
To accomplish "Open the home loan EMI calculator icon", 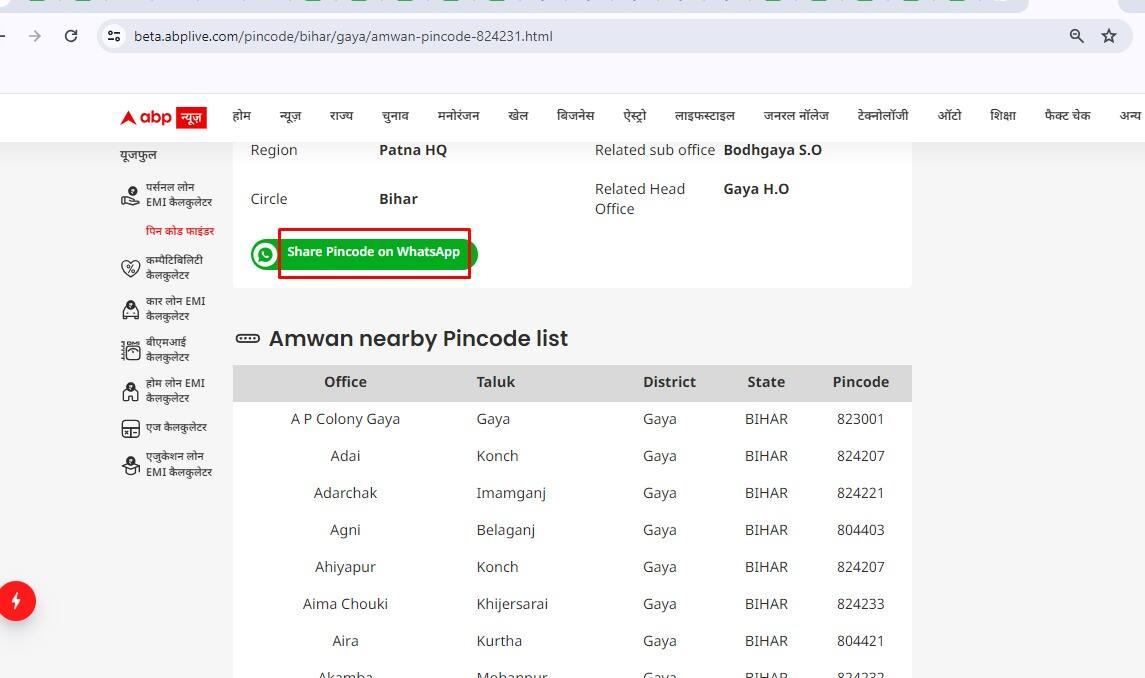I will click(130, 391).
